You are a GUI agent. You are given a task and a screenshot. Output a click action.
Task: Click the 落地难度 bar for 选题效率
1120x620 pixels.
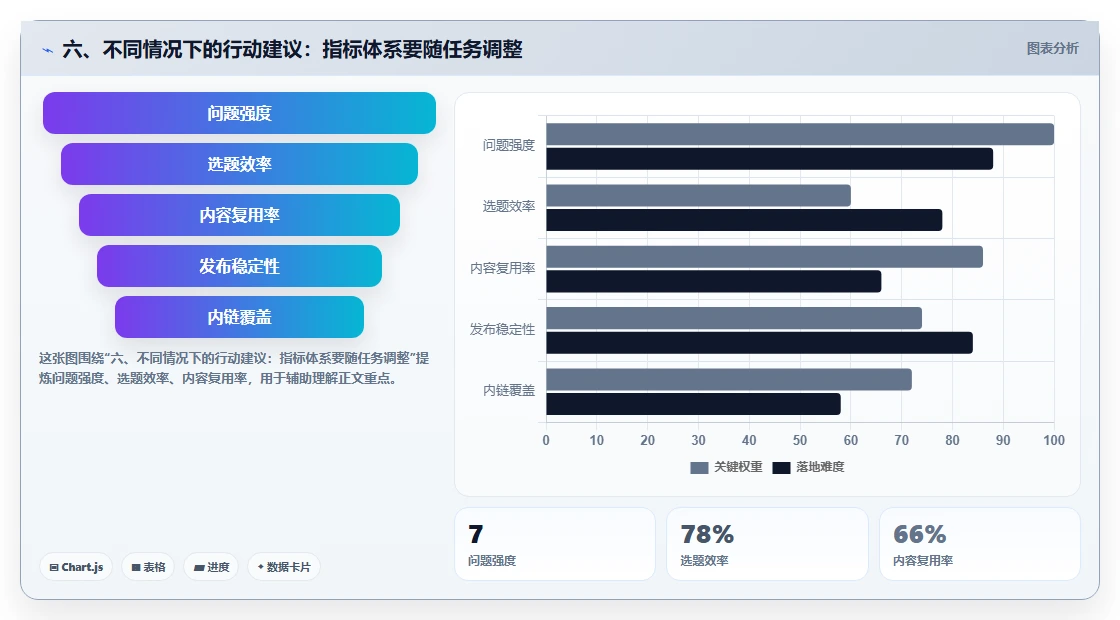tap(744, 220)
